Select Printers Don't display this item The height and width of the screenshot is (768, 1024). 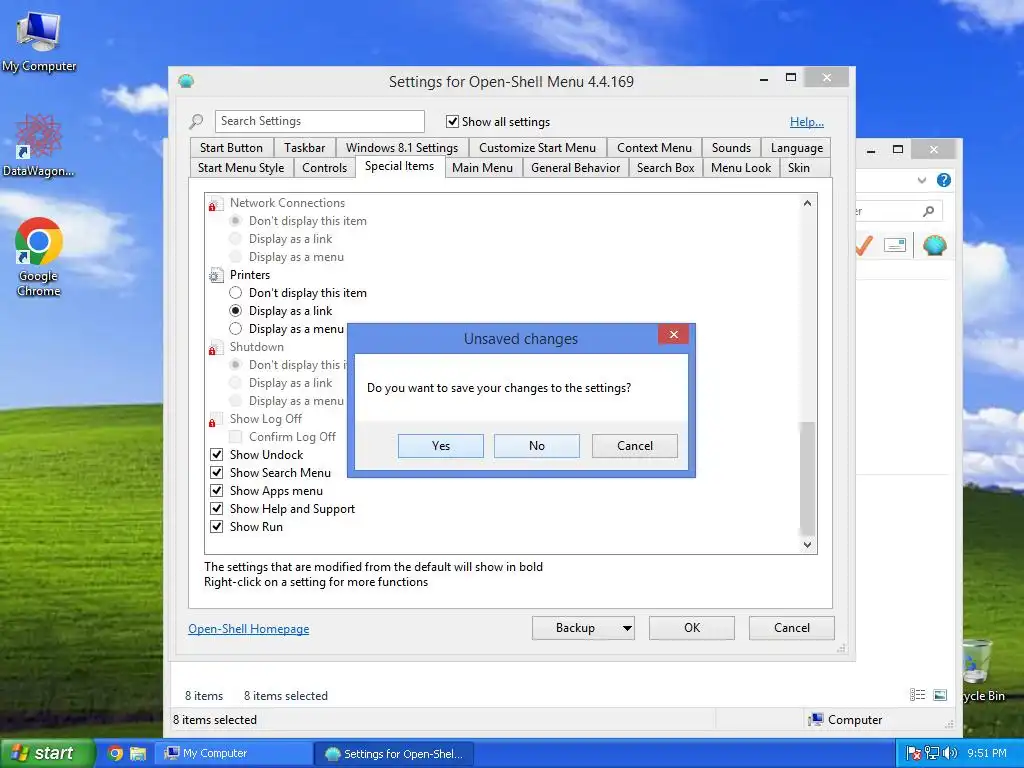coord(236,293)
